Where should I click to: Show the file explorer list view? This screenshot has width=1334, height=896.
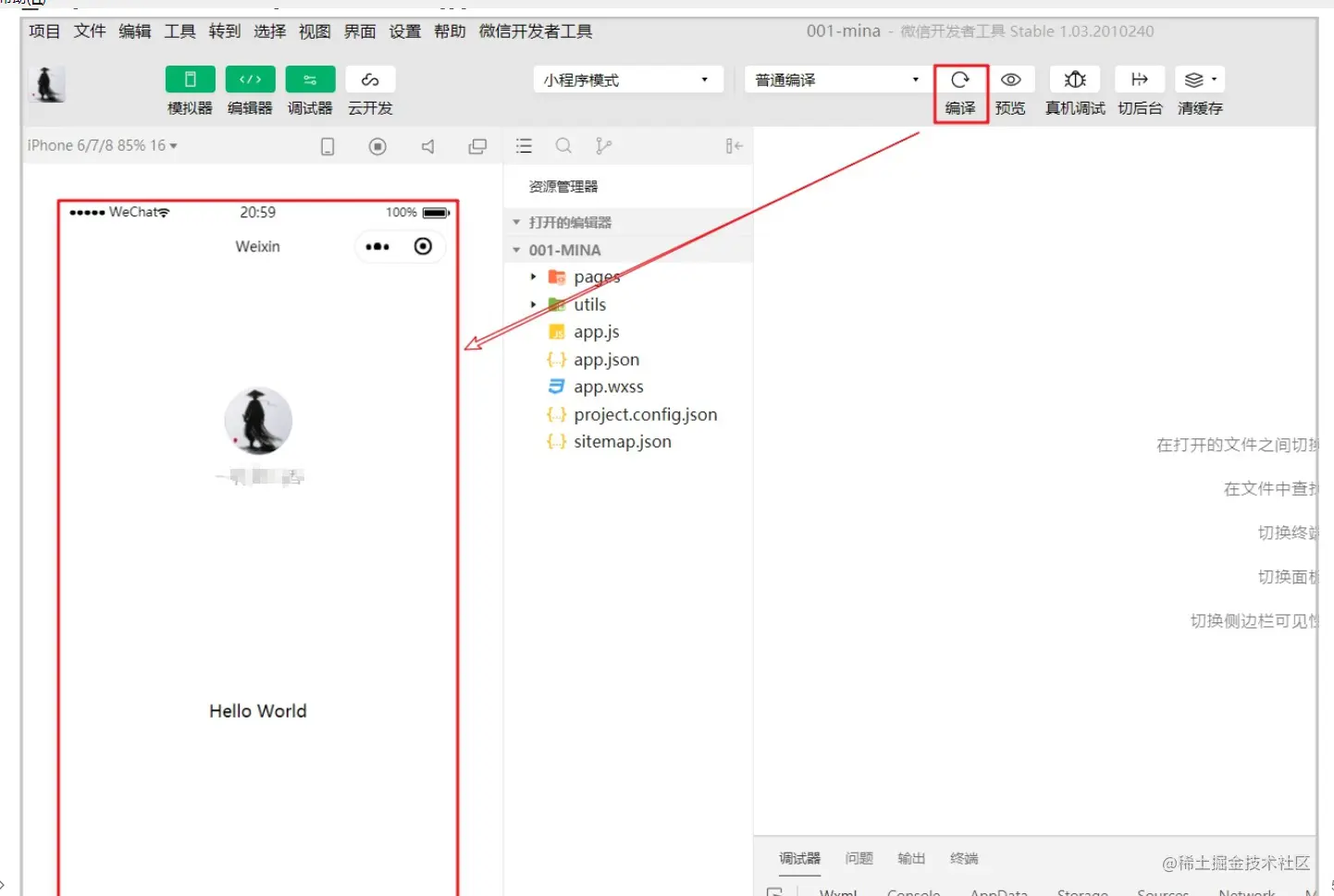(x=524, y=146)
